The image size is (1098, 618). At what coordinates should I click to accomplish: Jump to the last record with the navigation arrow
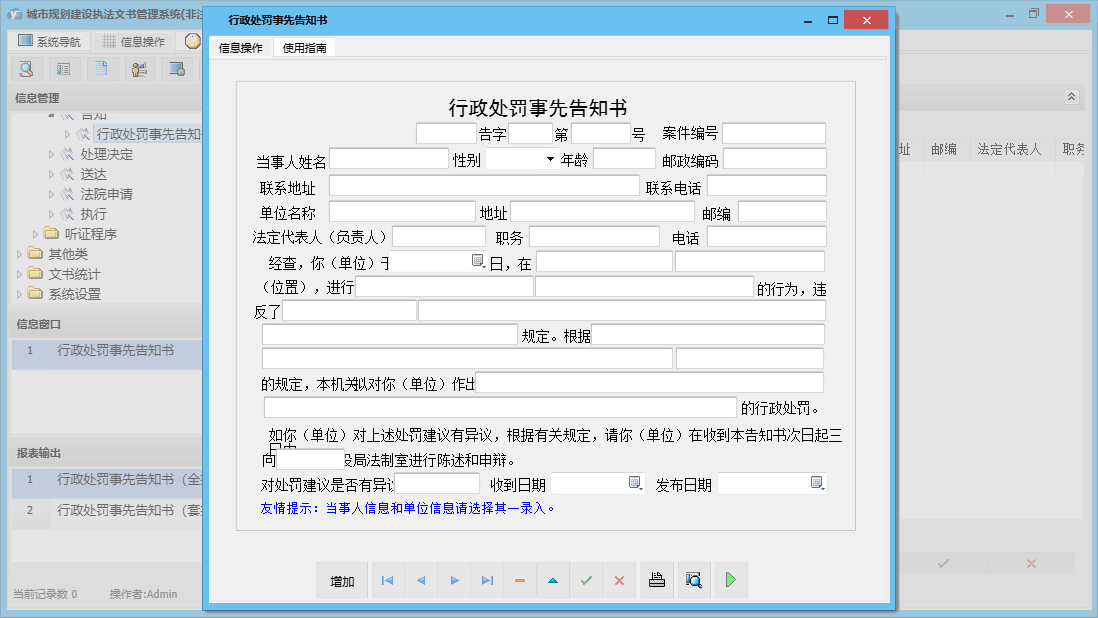click(x=487, y=579)
